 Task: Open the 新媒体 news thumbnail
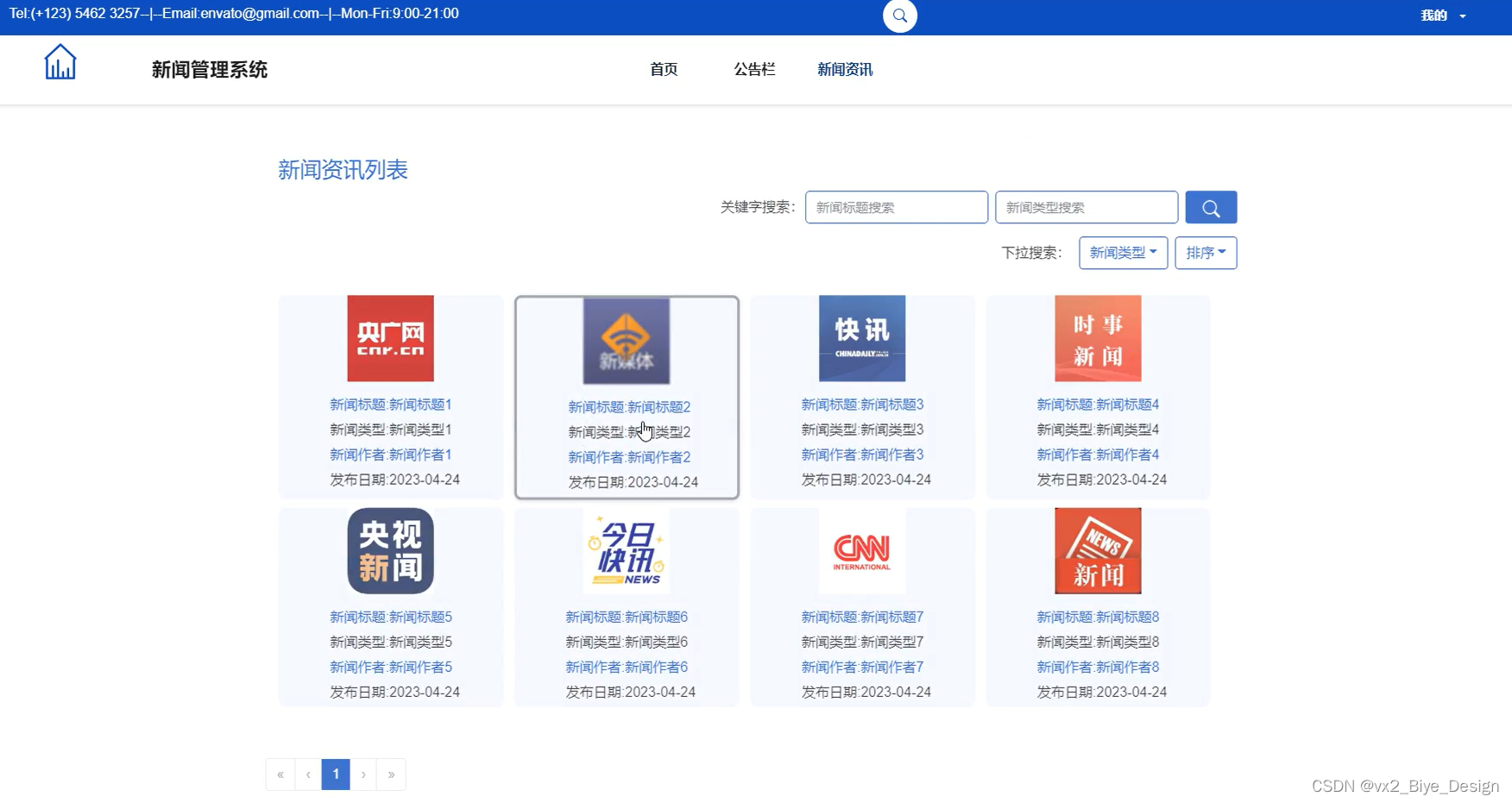tap(627, 341)
